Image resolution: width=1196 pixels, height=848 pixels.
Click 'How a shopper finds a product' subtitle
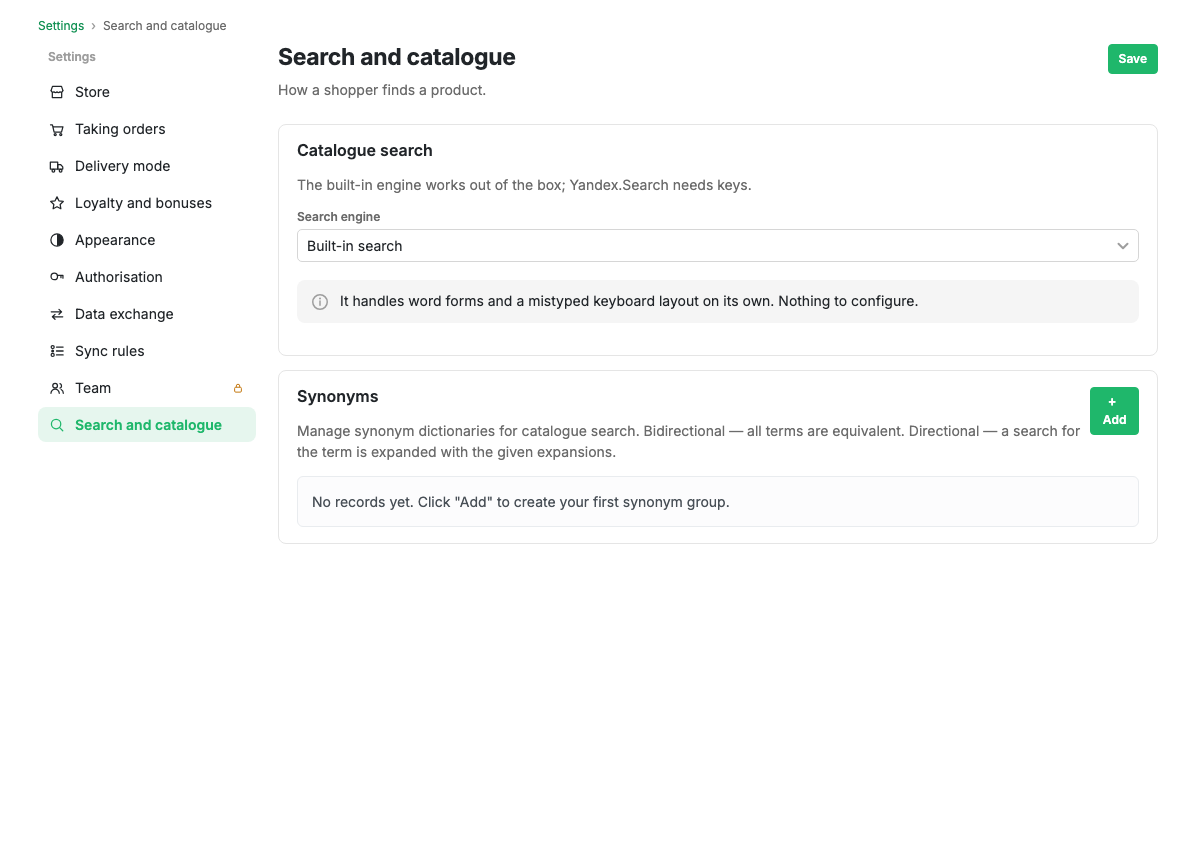coord(382,90)
